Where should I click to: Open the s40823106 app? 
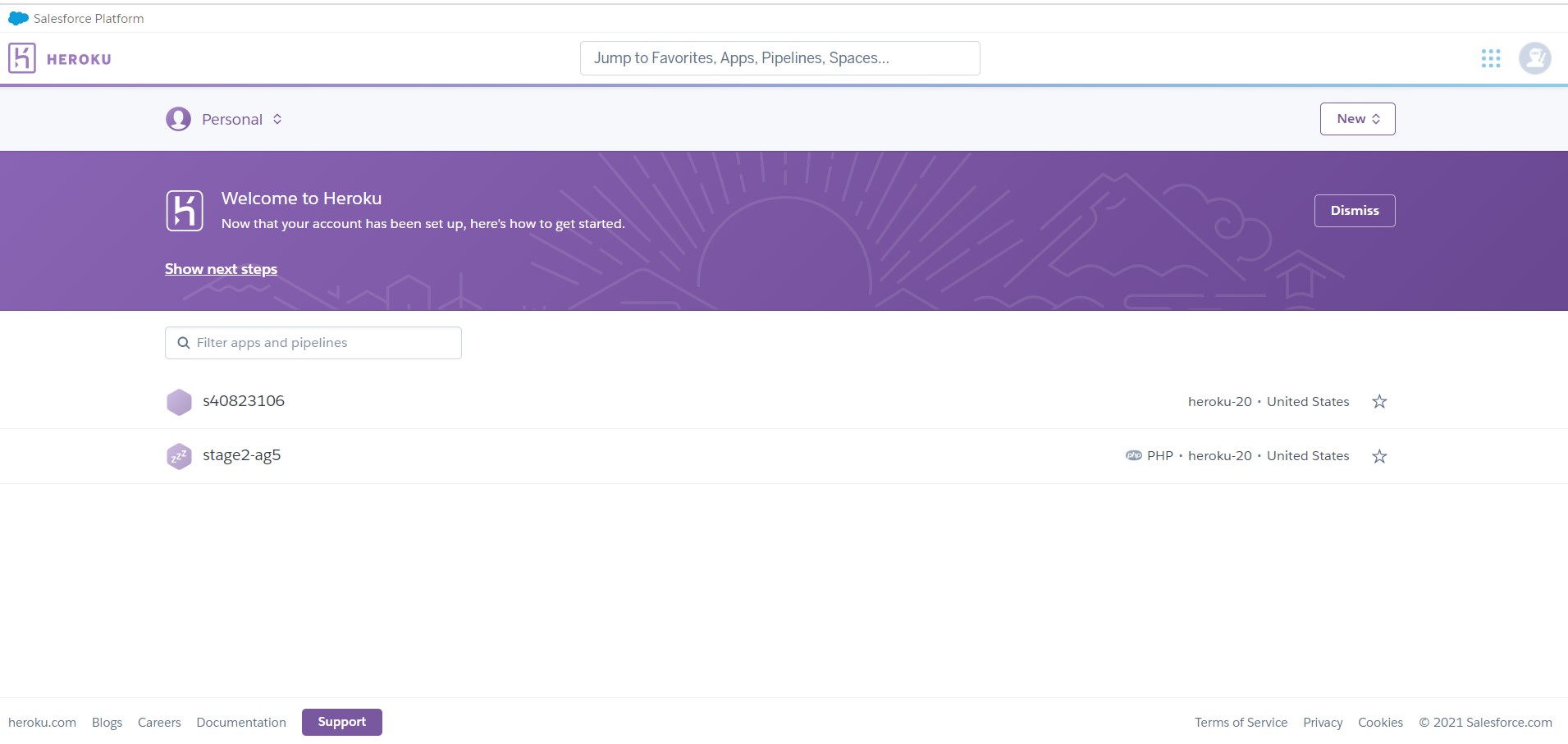click(244, 401)
